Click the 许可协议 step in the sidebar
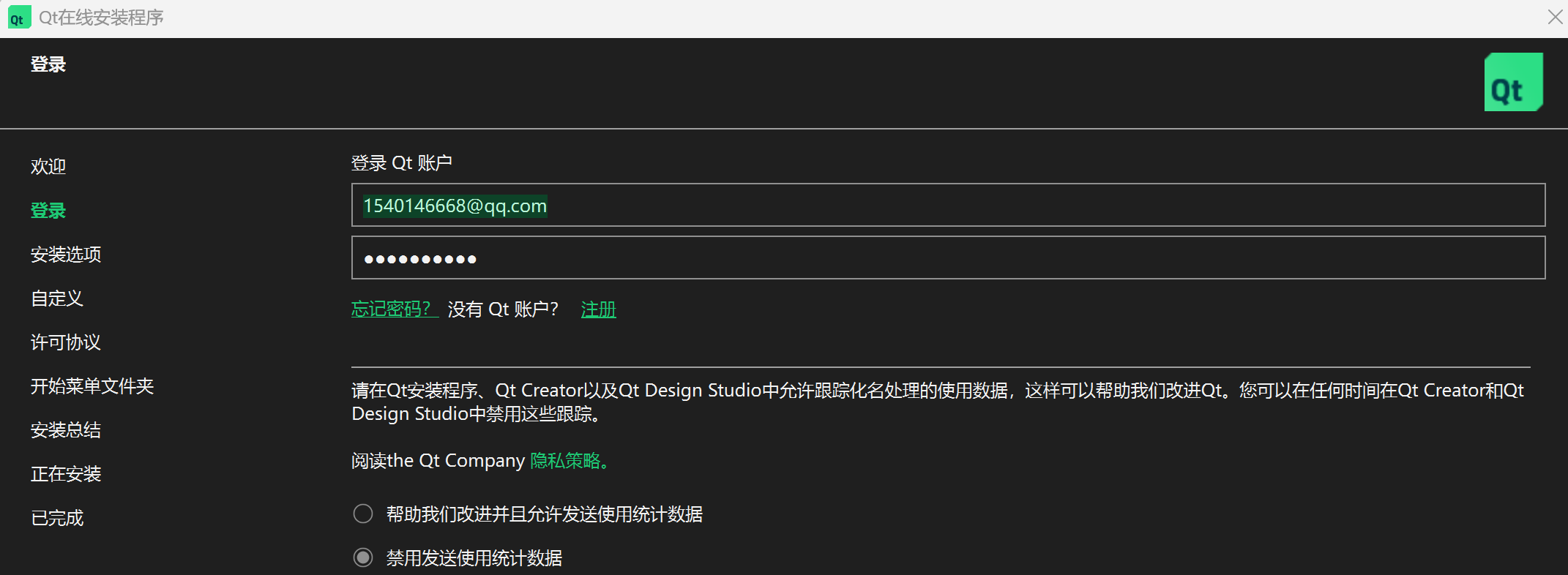 coord(66,342)
